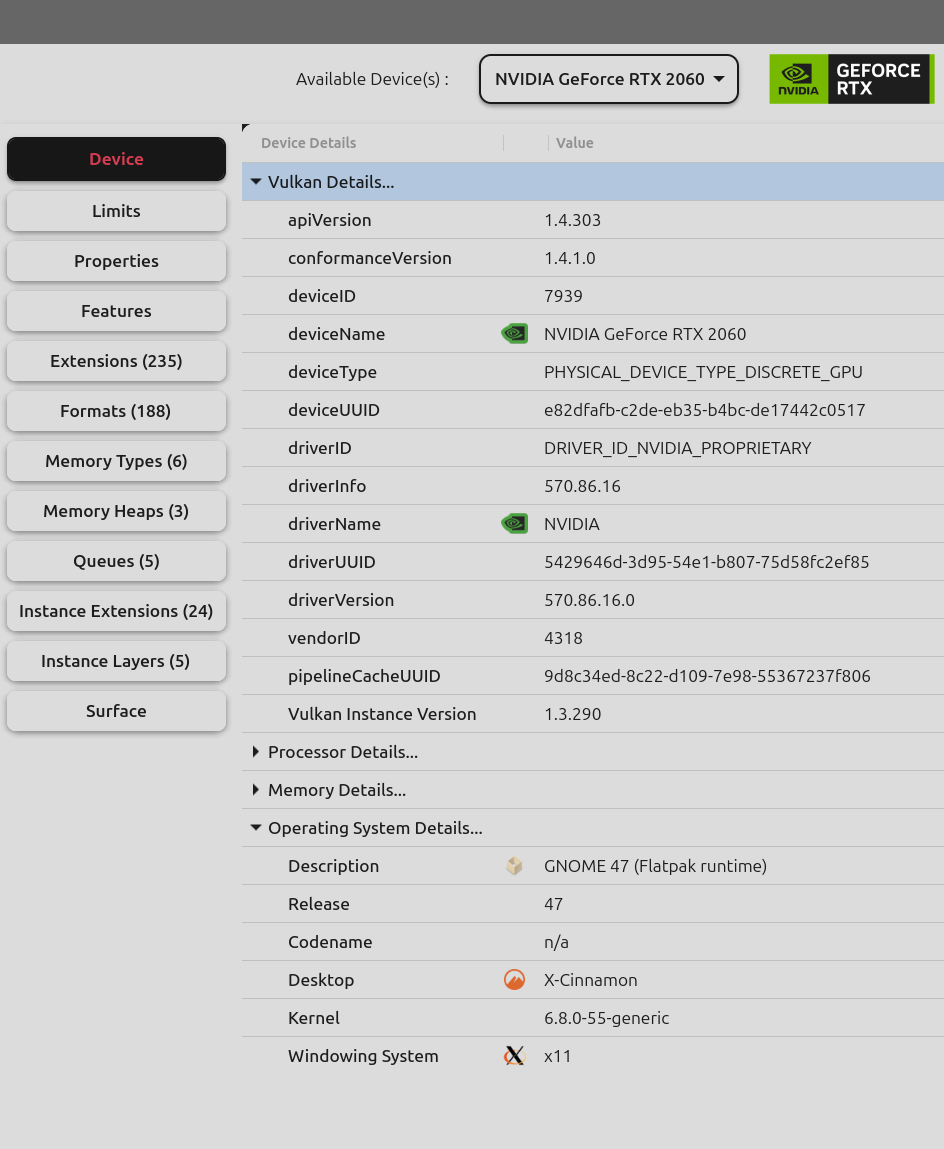Click the NVIDIA icon in driverName row
The width and height of the screenshot is (944, 1149).
pos(515,524)
